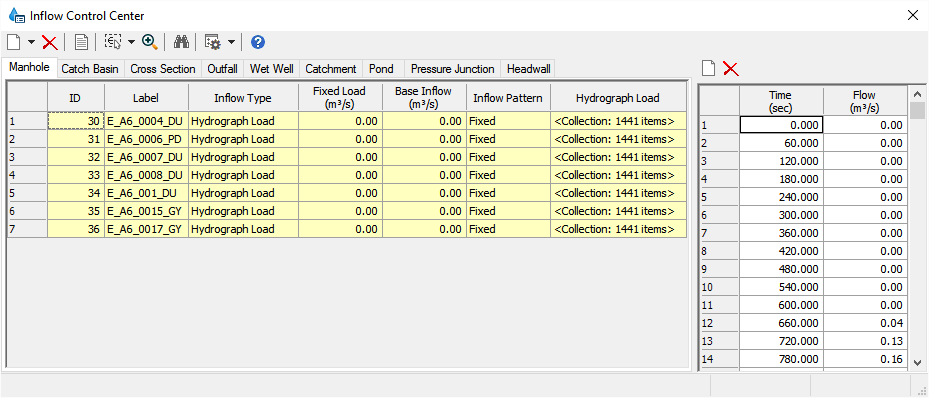Click Base Inflow cell for ID 36
This screenshot has height=398, width=929.
[x=424, y=229]
